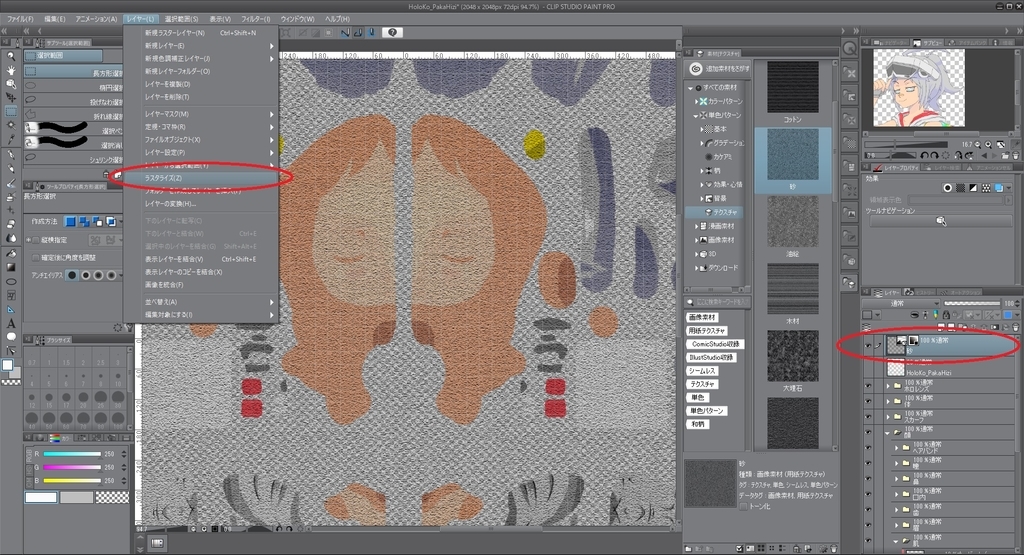Click the ラスタライズ menu entry
The width and height of the screenshot is (1024, 555).
[201, 178]
